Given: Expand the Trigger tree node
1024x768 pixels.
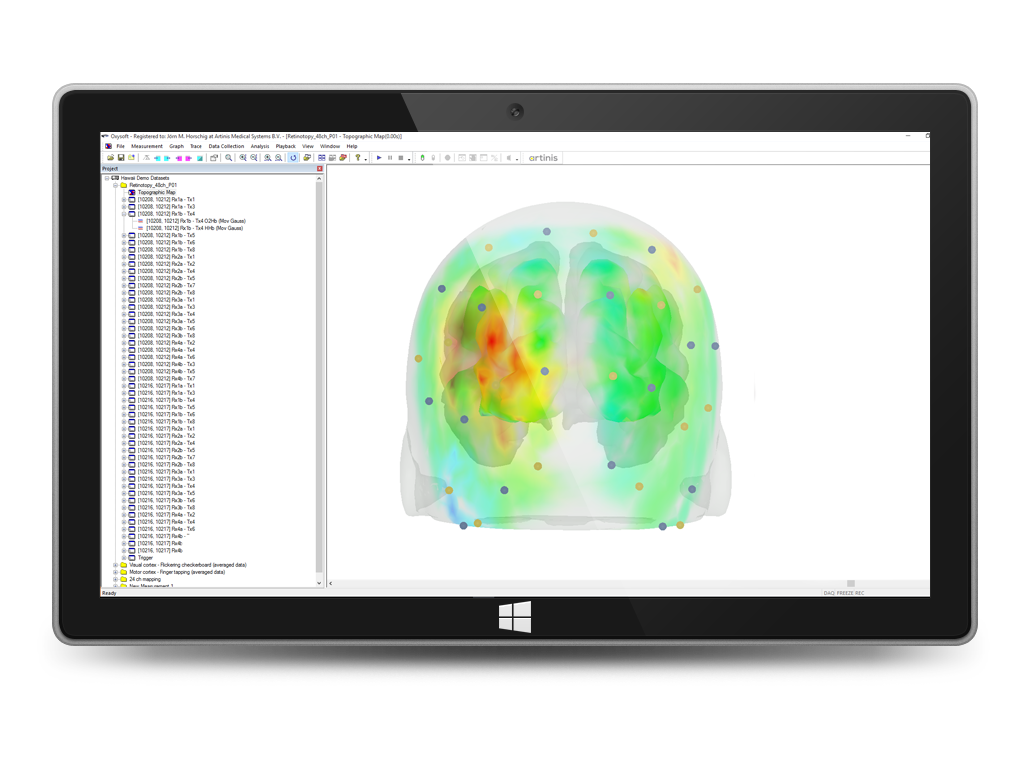Looking at the screenshot, I should 124,558.
